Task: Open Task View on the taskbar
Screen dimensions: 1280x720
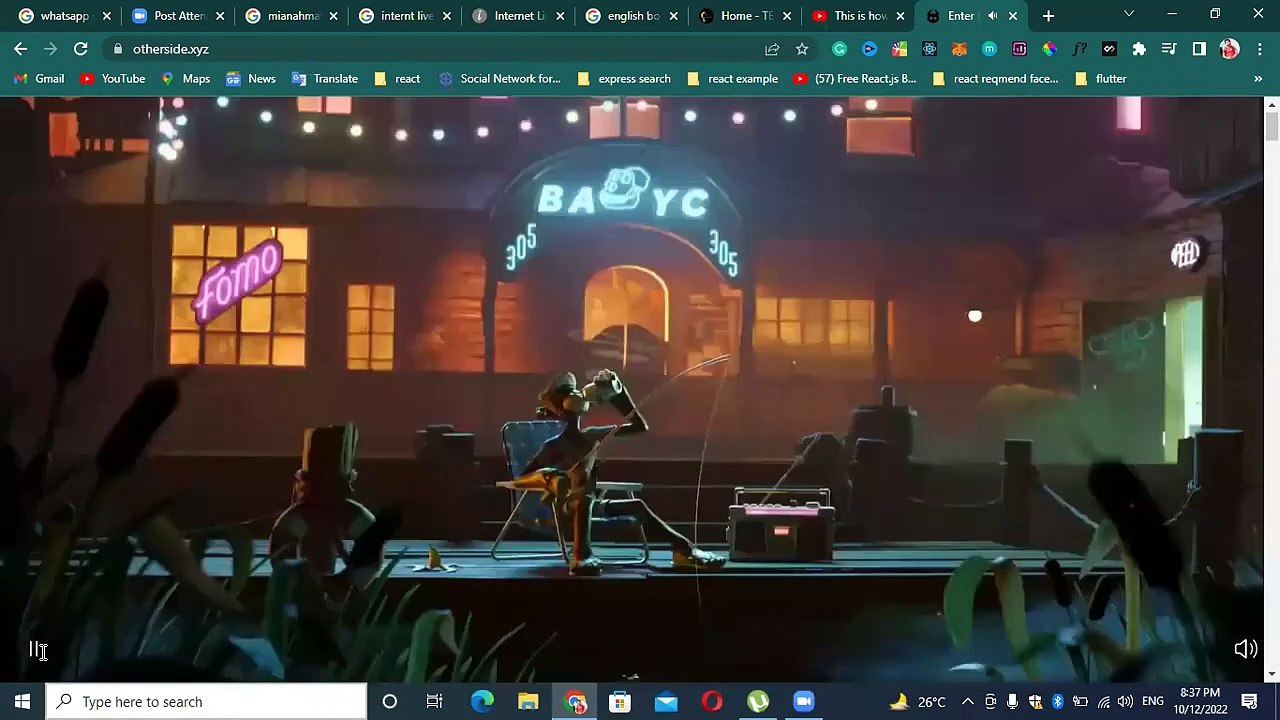Action: [x=434, y=701]
